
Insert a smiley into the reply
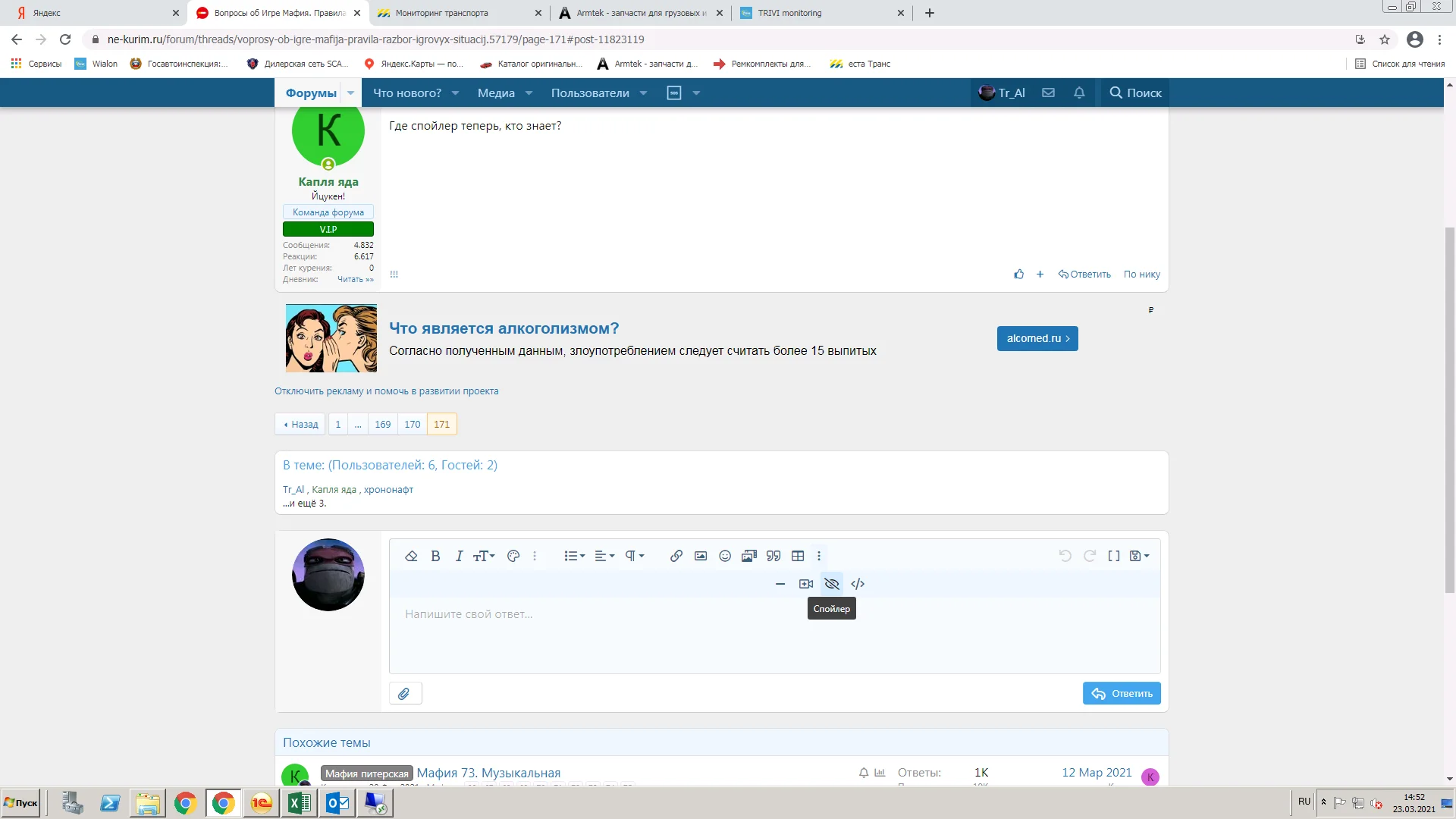pos(724,555)
